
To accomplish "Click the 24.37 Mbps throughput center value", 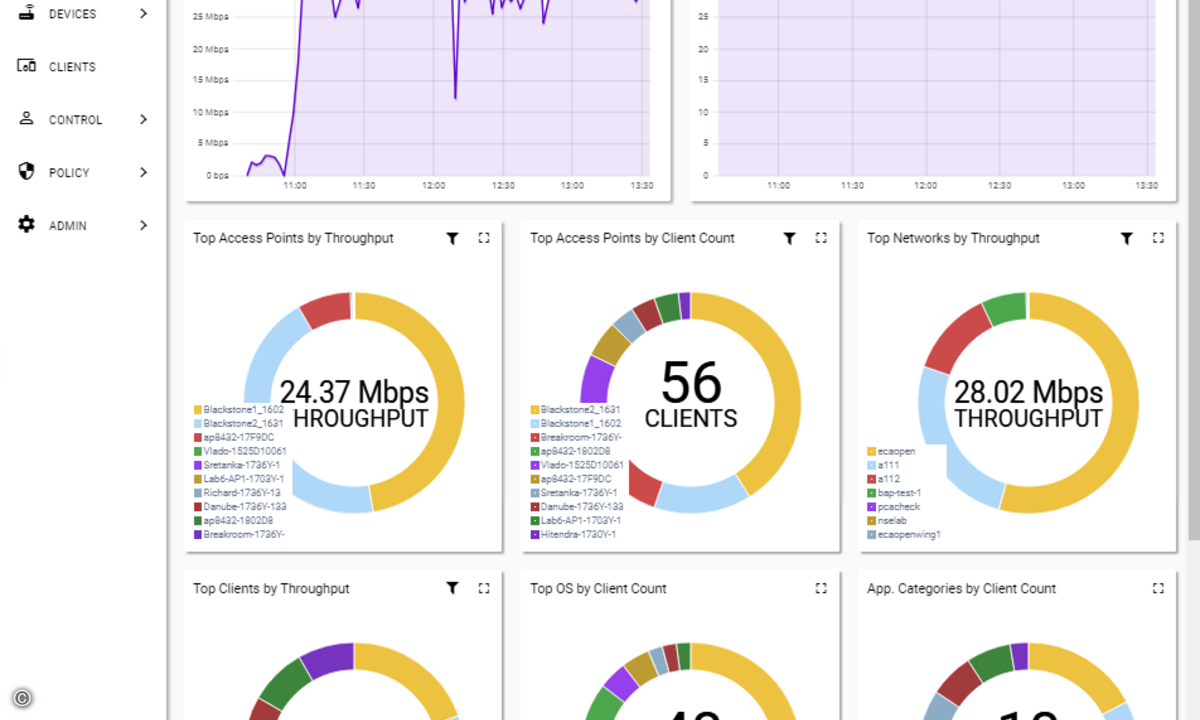I will tap(354, 393).
